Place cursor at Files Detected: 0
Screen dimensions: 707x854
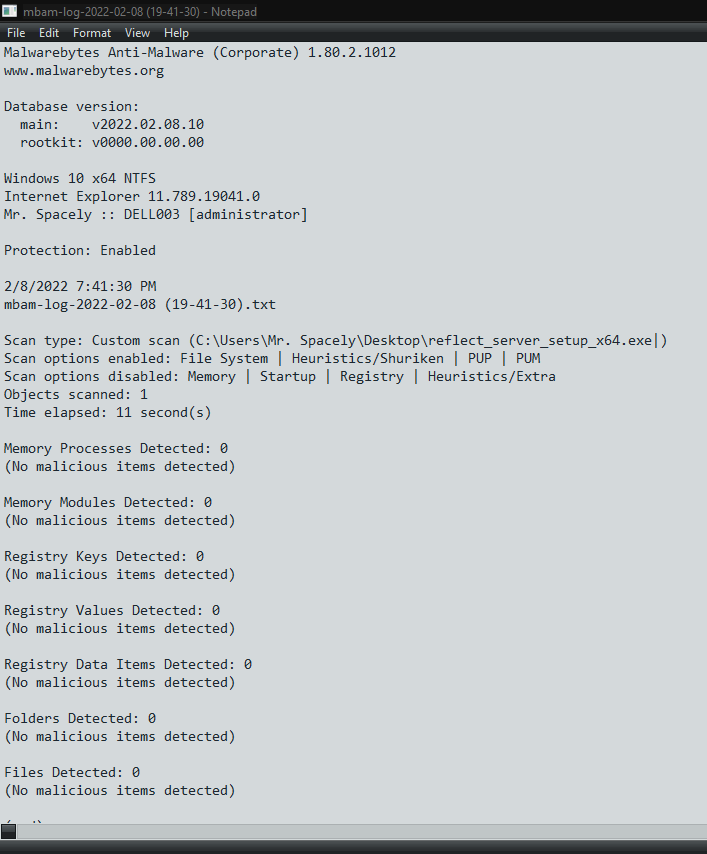tap(72, 772)
